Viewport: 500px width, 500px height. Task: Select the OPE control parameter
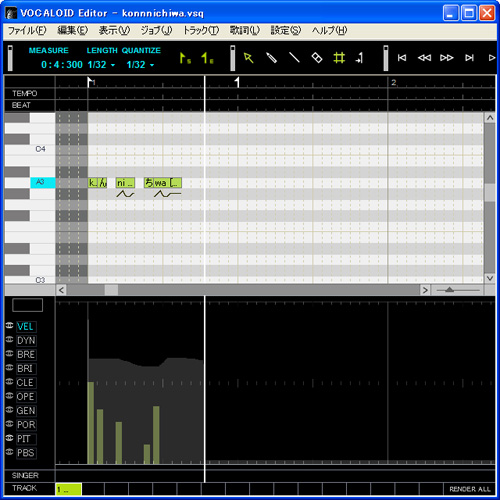tap(26, 397)
